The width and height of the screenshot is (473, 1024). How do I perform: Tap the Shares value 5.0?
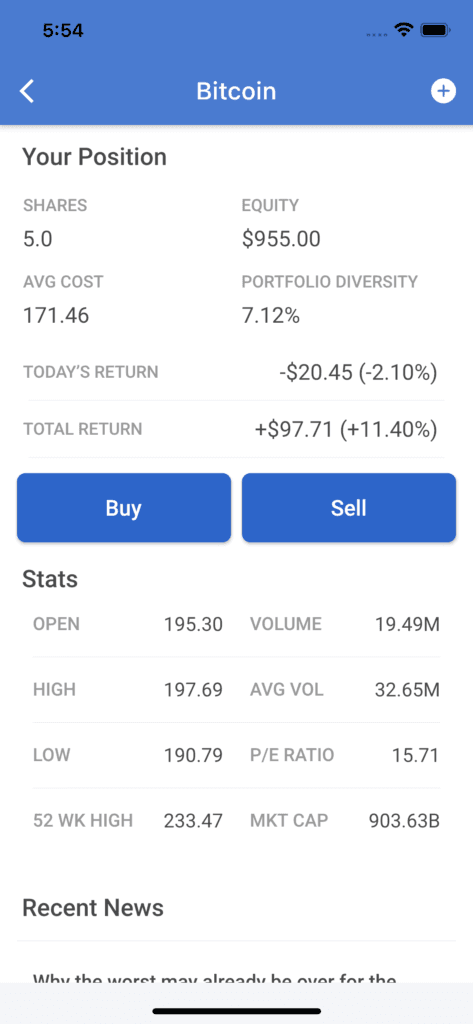37,239
